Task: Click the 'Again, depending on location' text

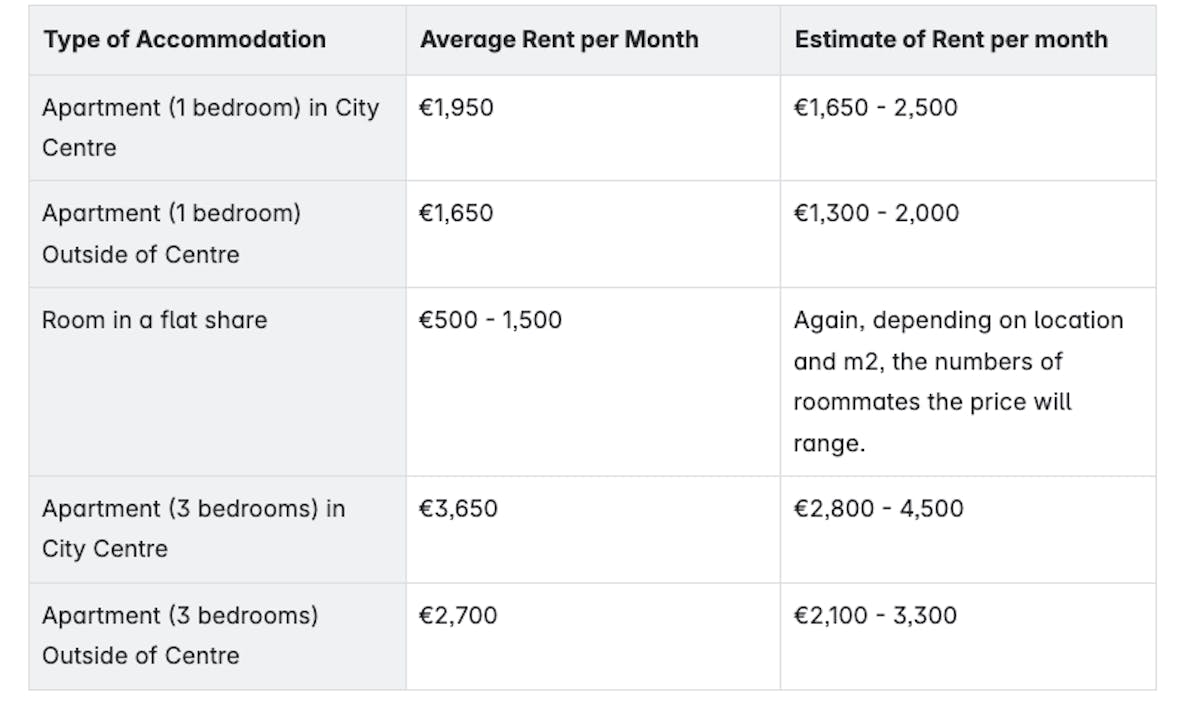Action: 958,320
